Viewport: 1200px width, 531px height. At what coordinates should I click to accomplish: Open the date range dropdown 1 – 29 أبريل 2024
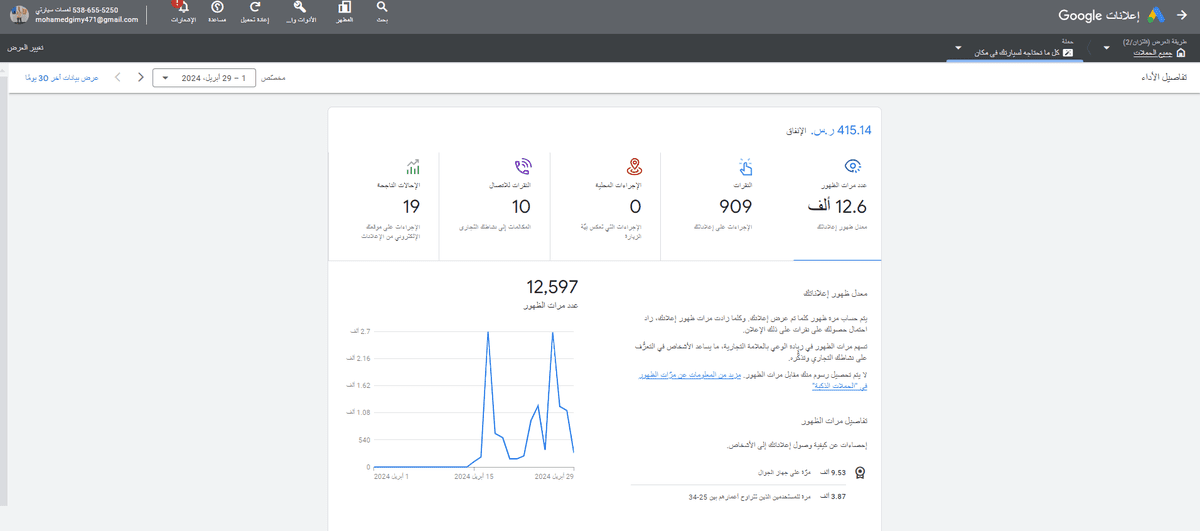point(205,77)
